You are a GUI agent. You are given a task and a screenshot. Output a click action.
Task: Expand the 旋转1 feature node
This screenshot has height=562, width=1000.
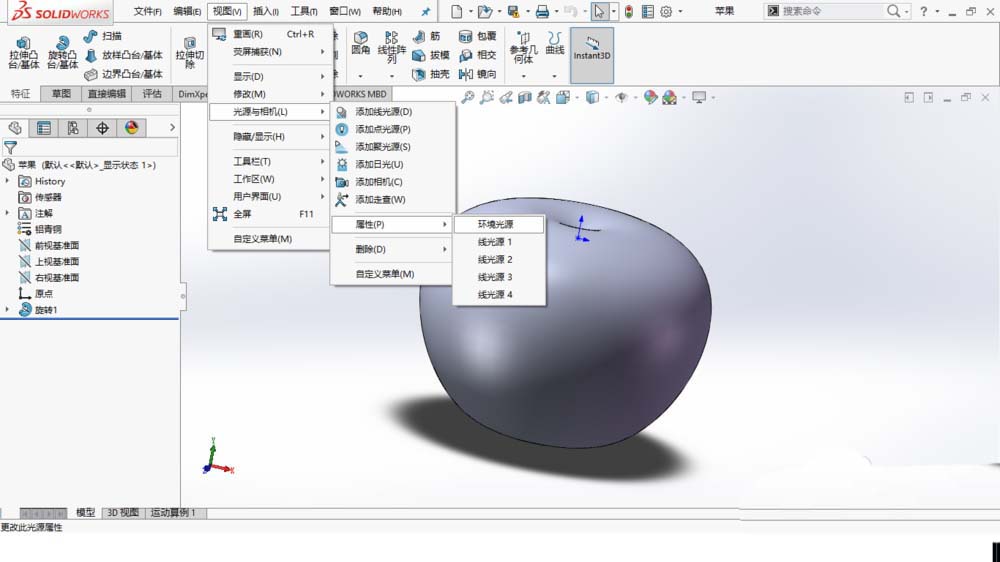tap(8, 309)
